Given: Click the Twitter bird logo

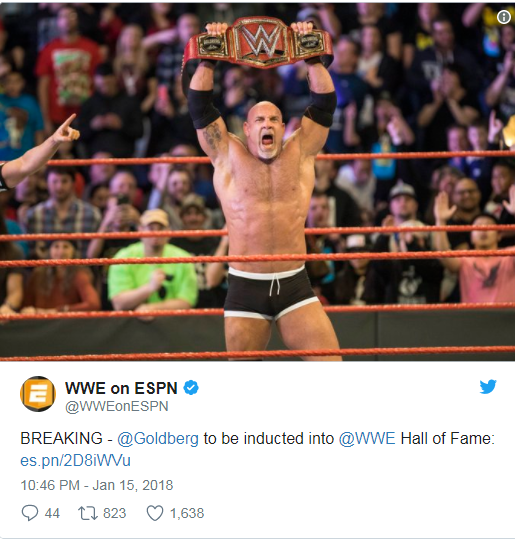Looking at the screenshot, I should point(488,386).
